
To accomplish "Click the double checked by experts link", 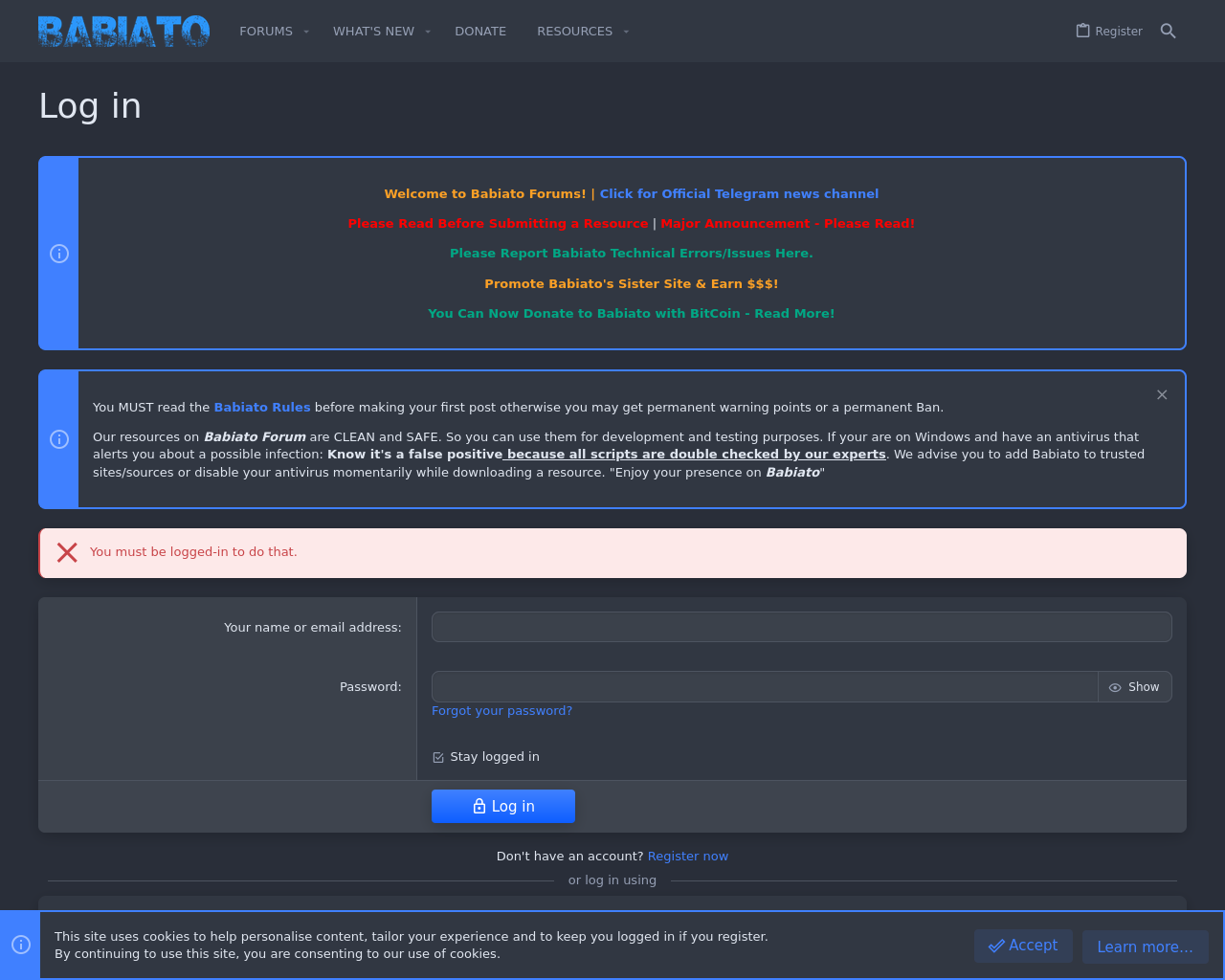I will [x=695, y=455].
